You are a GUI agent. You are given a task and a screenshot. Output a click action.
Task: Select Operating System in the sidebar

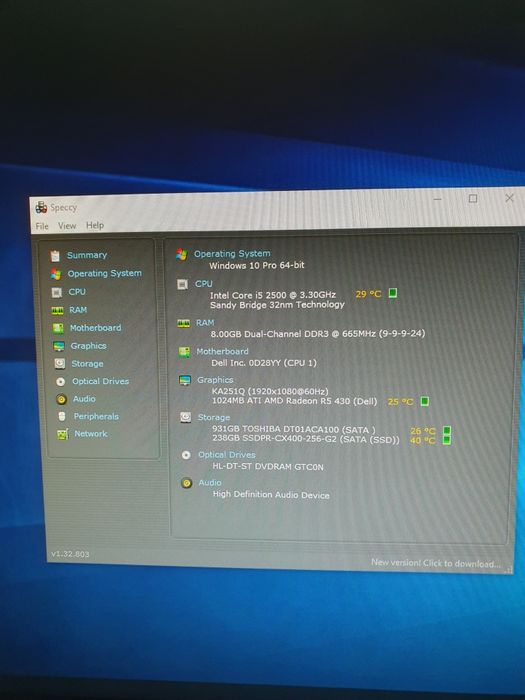(x=104, y=273)
